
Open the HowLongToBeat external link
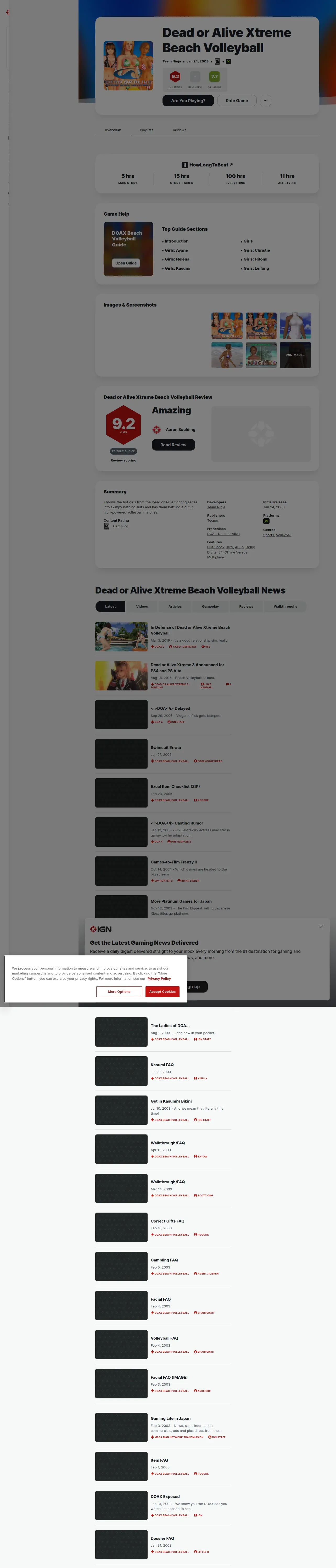[x=210, y=165]
